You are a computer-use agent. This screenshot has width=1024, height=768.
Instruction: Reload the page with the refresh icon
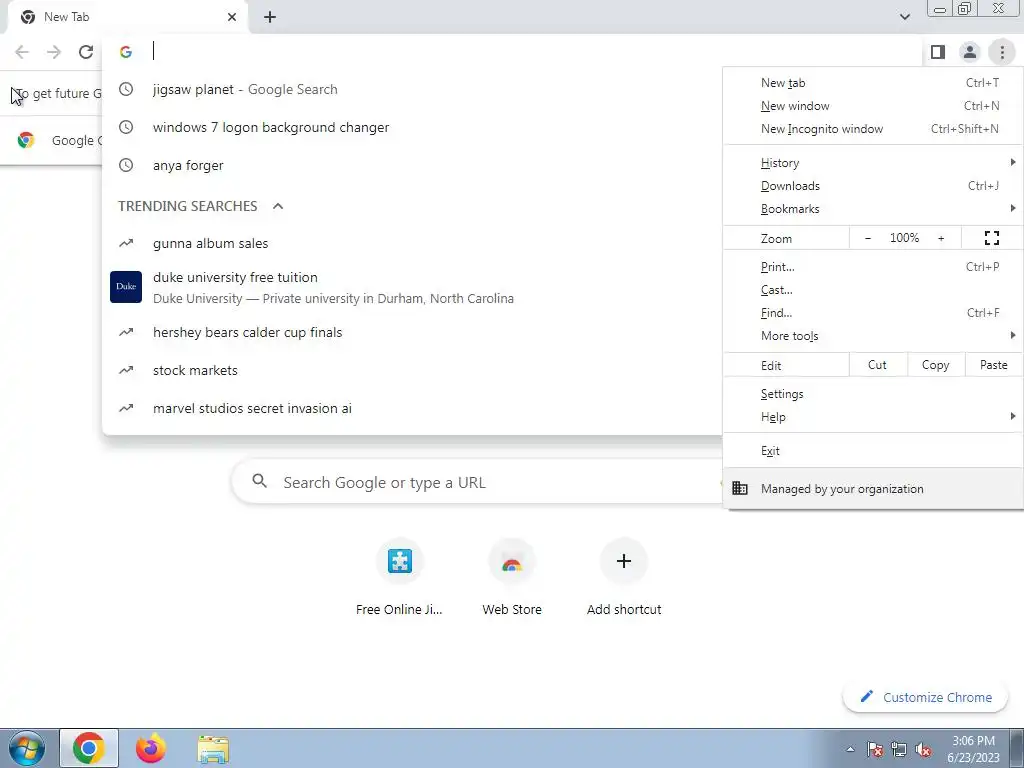(86, 52)
